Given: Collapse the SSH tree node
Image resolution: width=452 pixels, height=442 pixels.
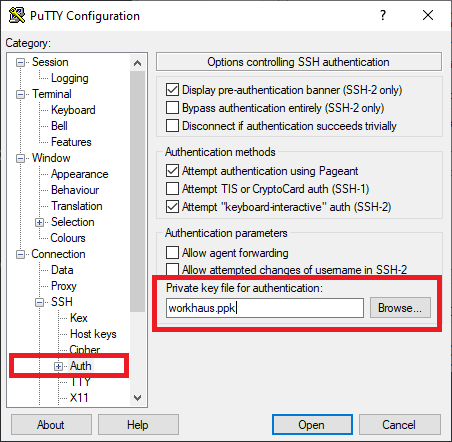Looking at the screenshot, I should tap(39, 302).
